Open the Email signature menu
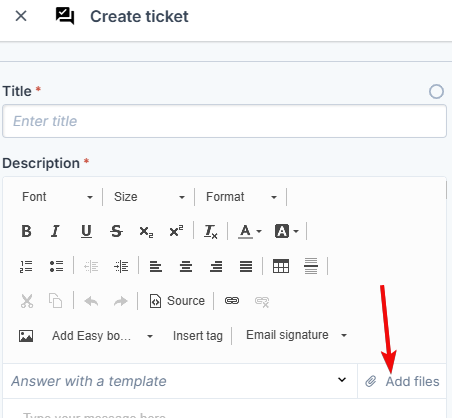Image resolution: width=452 pixels, height=418 pixels. (x=296, y=335)
